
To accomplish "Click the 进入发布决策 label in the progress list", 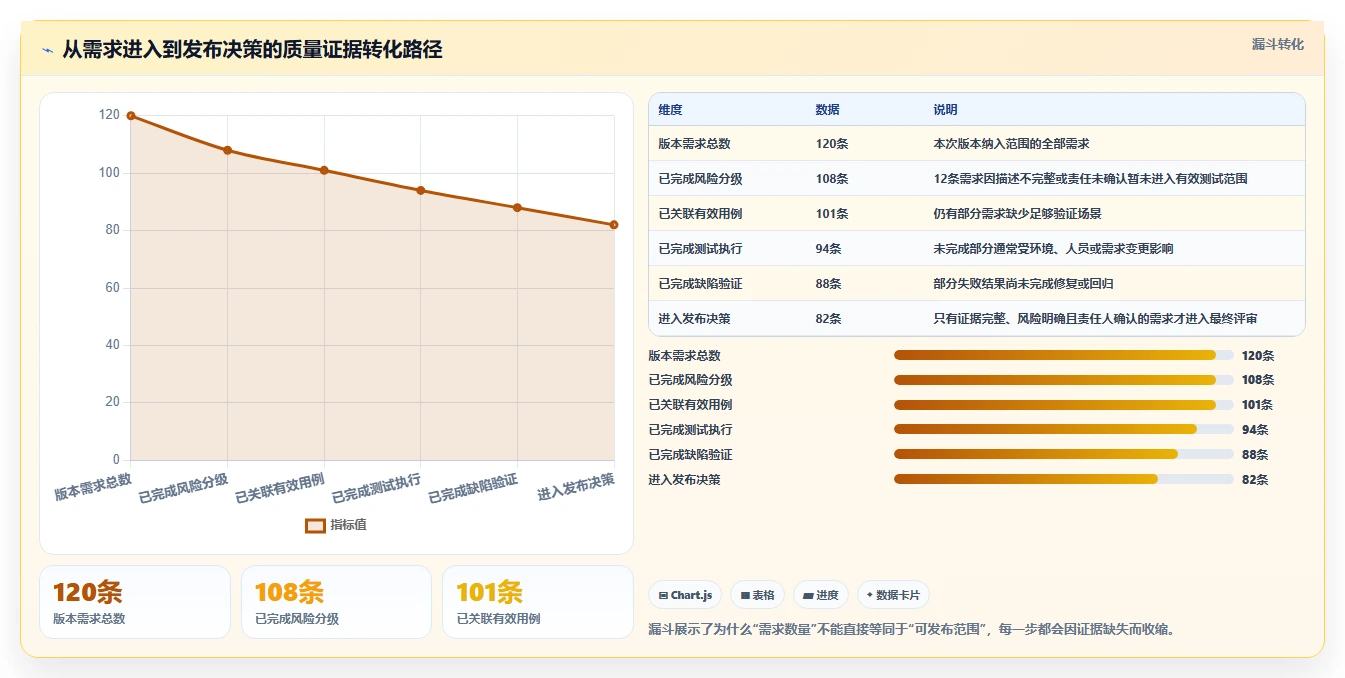I will (685, 480).
